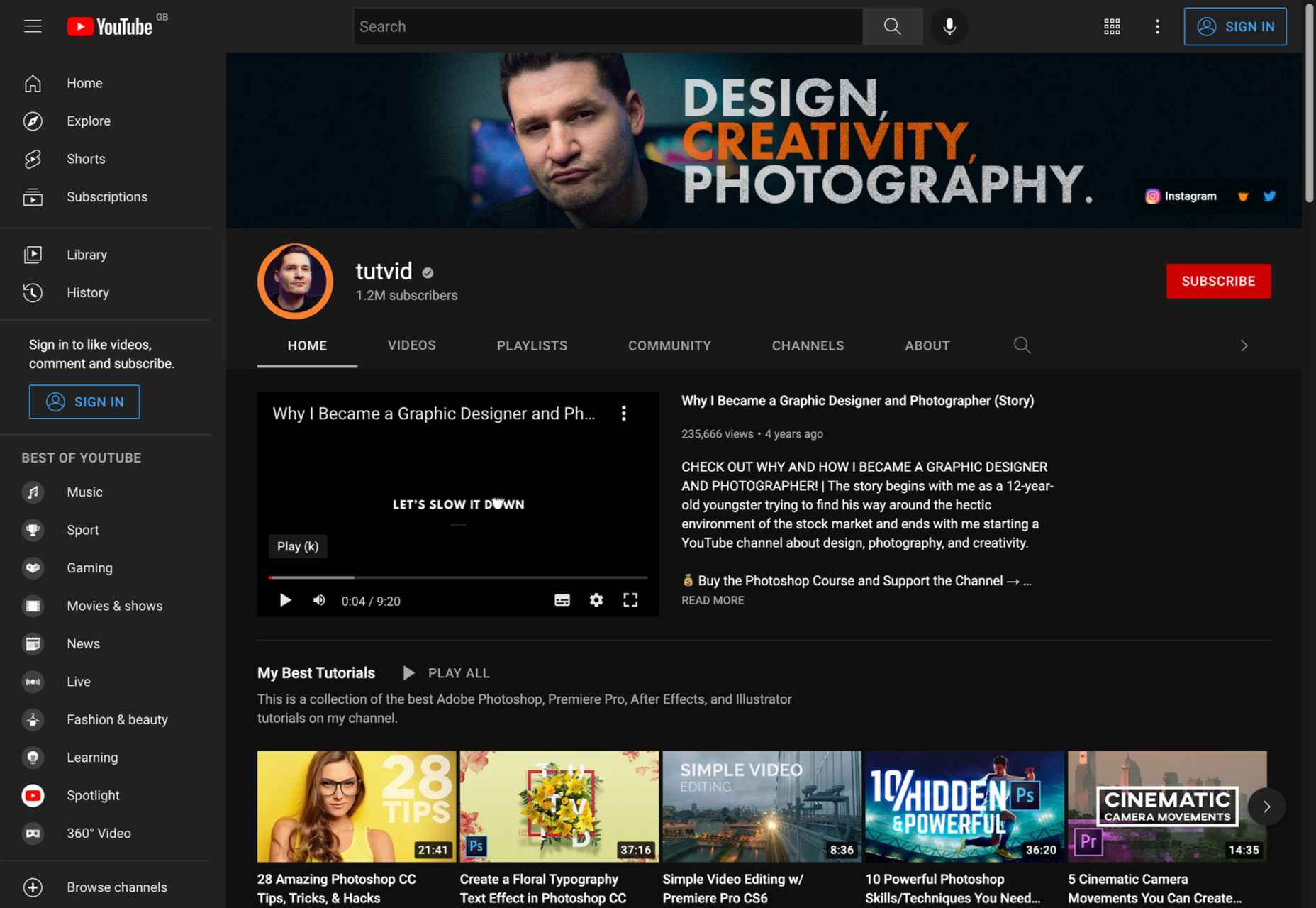Open the Learning category

click(106, 757)
